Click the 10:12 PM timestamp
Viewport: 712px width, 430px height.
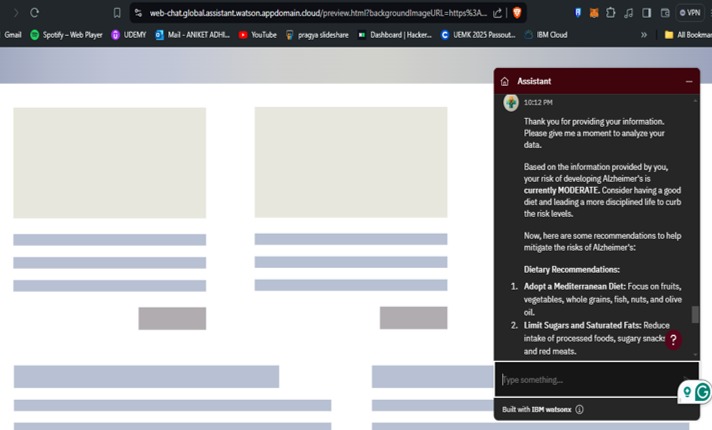click(x=538, y=103)
